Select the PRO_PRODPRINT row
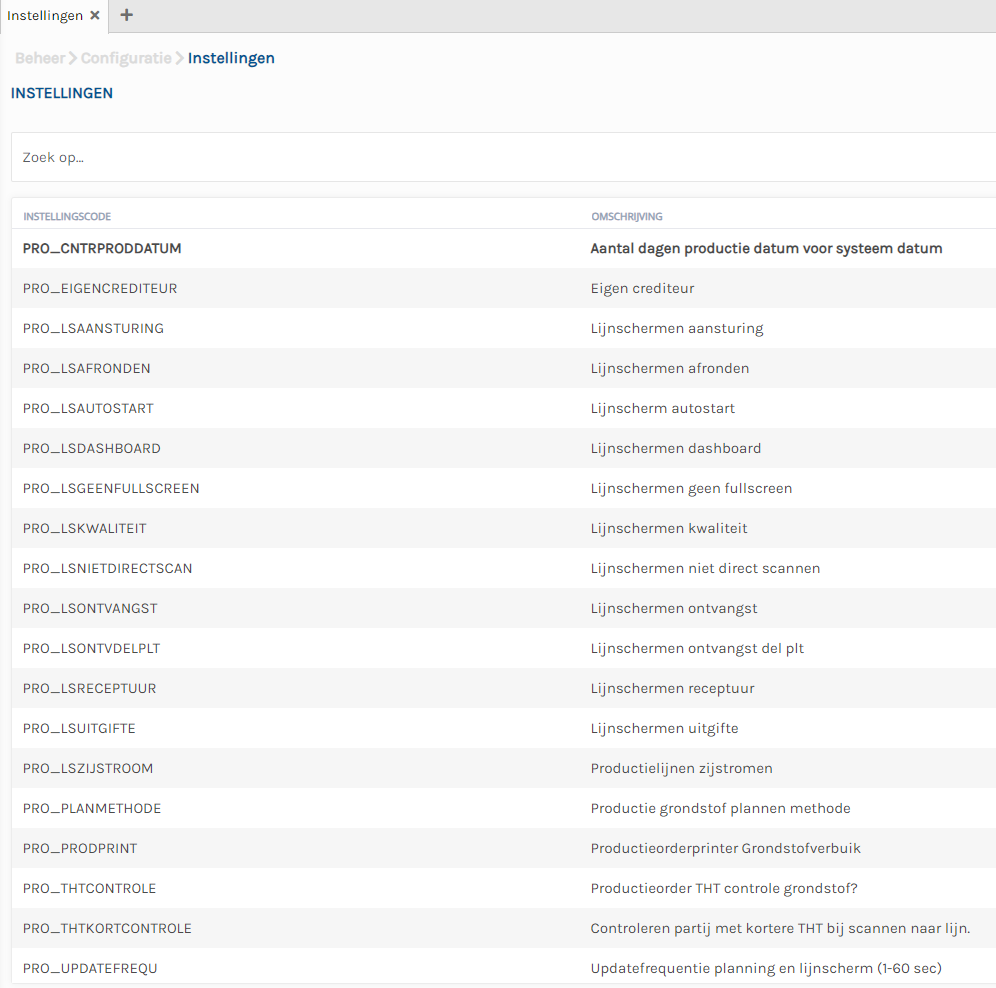Image resolution: width=996 pixels, height=988 pixels. point(80,848)
